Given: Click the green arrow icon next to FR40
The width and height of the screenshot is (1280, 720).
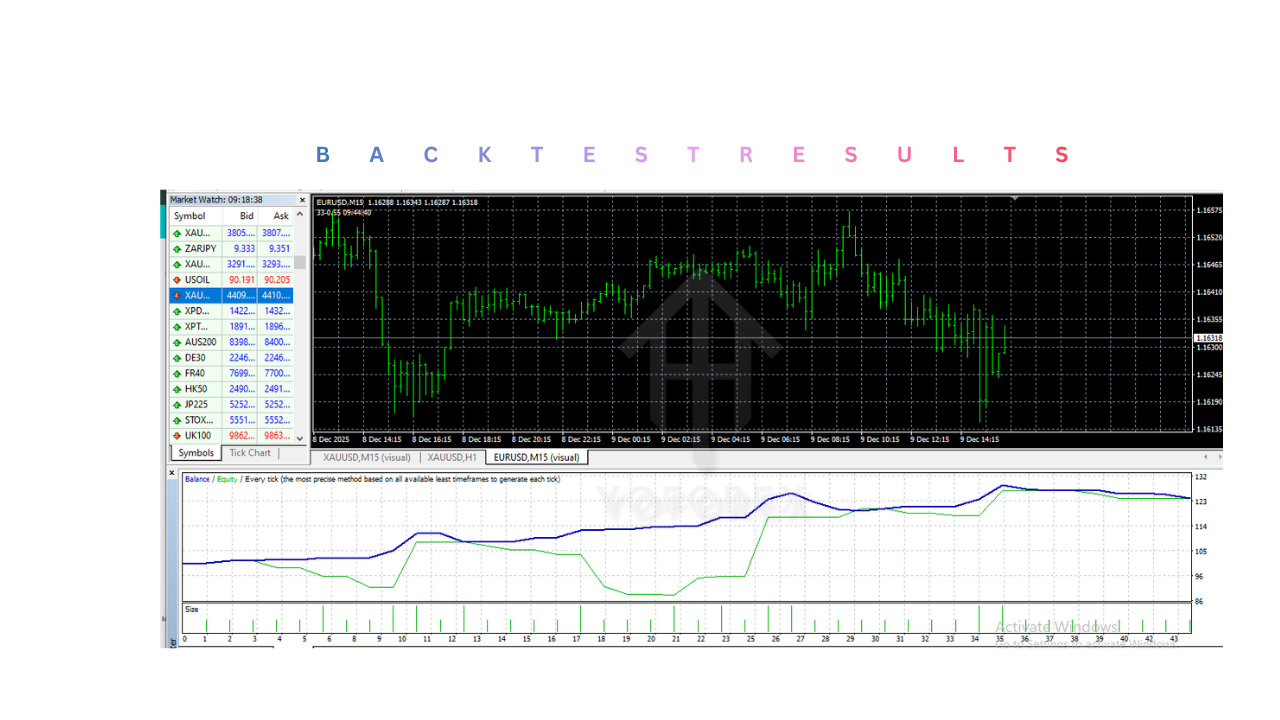Looking at the screenshot, I should point(176,373).
